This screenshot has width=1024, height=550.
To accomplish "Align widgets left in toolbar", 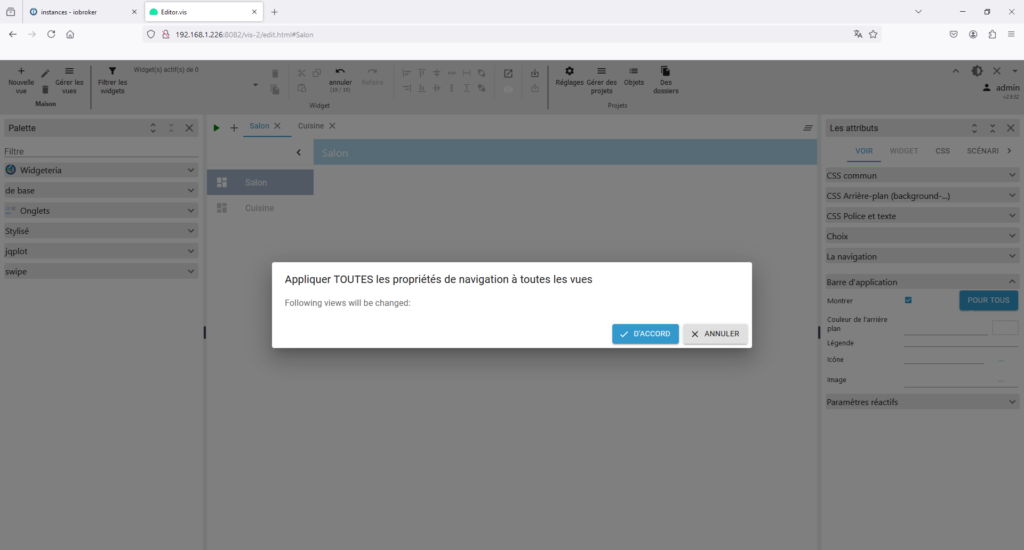I will (x=406, y=73).
